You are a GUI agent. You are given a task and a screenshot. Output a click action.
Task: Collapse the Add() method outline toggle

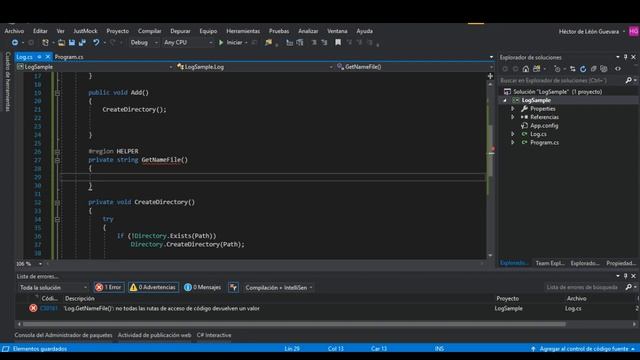57,93
